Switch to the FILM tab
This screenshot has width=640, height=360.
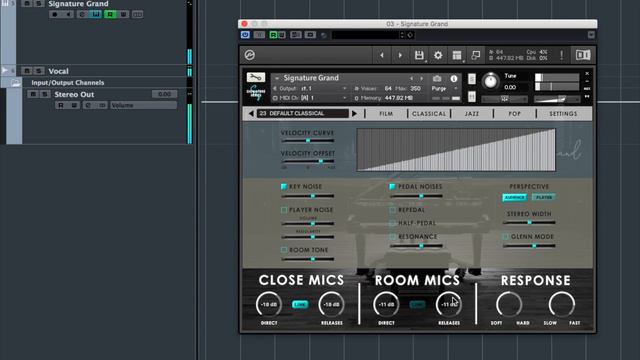[x=386, y=114]
